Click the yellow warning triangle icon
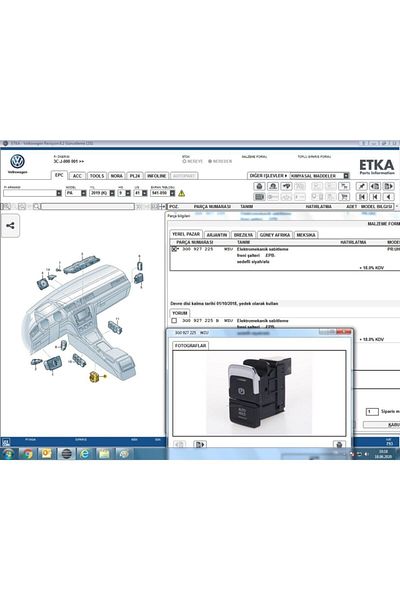This screenshot has height=600, width=400. [182, 194]
